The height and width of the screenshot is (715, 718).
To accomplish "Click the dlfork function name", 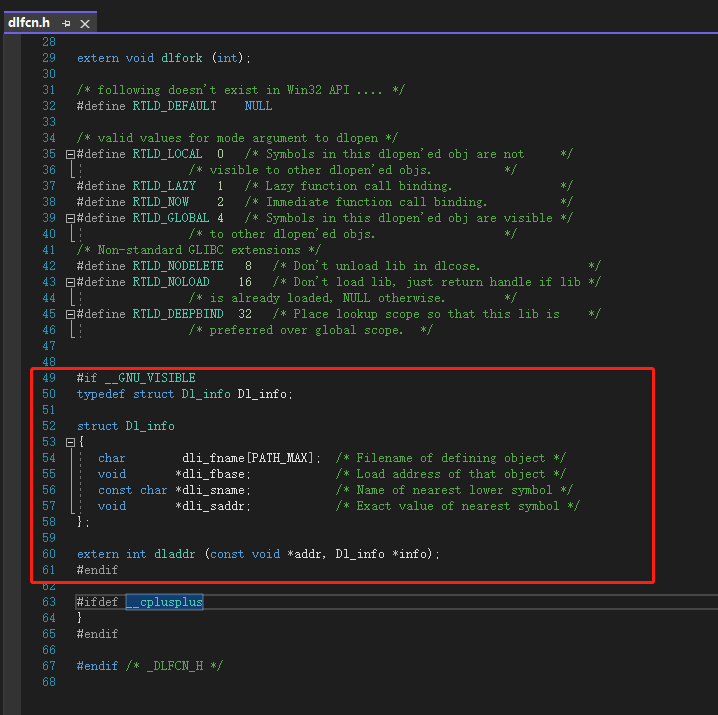I will [x=182, y=58].
